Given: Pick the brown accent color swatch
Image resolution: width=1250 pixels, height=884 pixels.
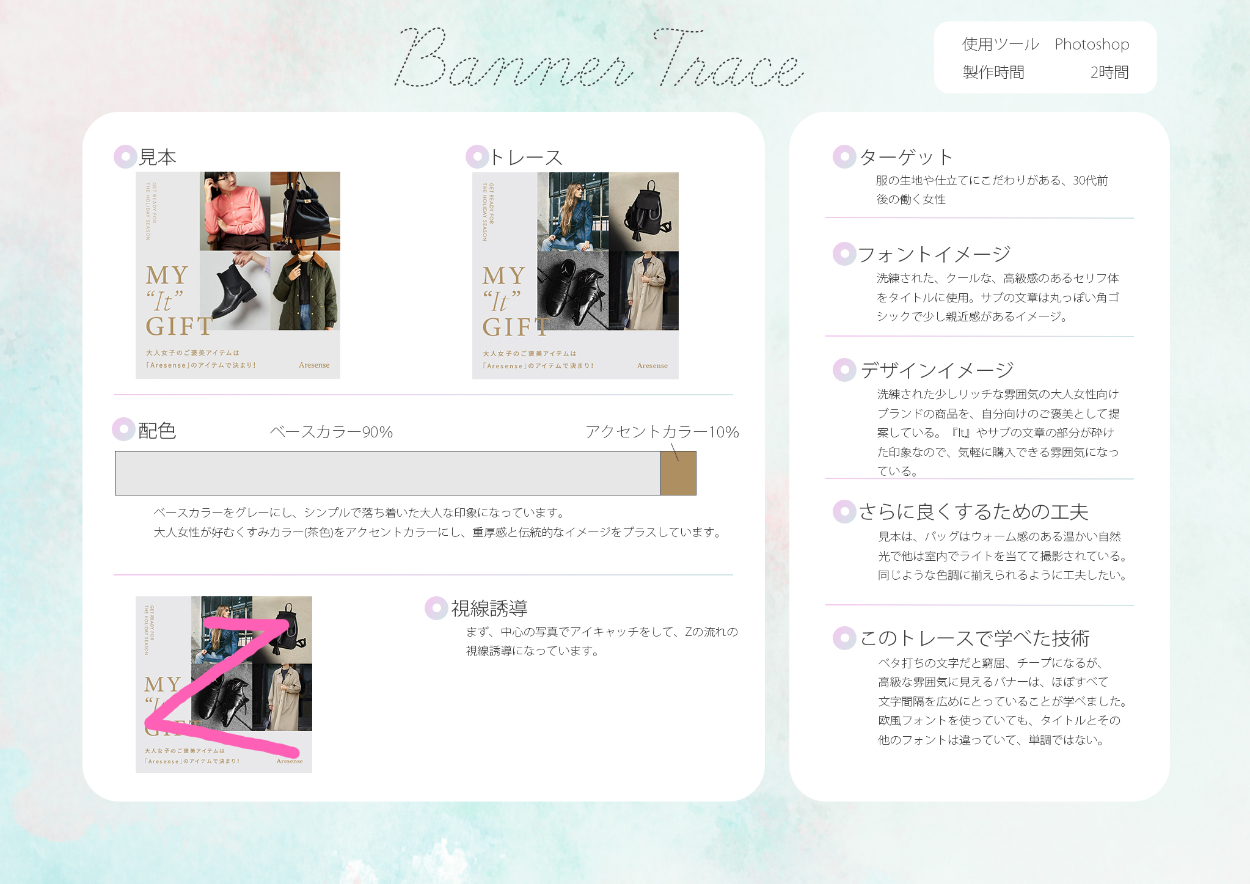Looking at the screenshot, I should click(x=678, y=473).
